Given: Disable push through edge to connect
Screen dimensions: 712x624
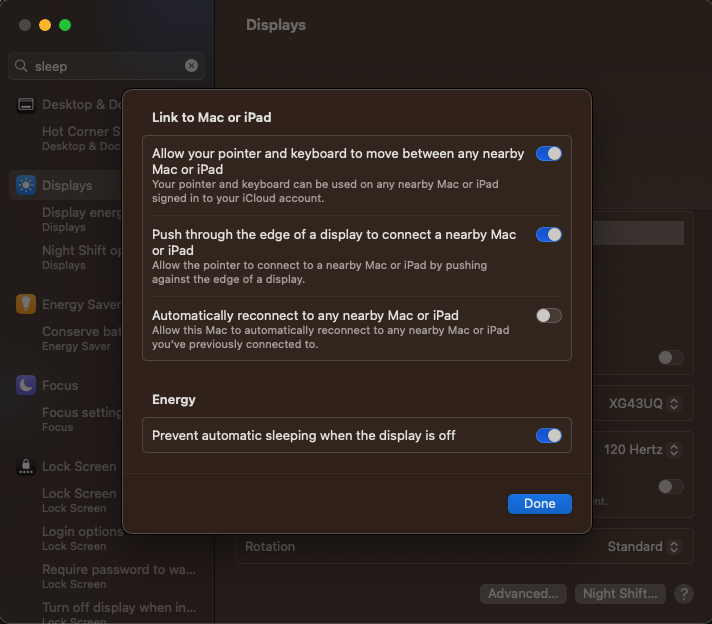Looking at the screenshot, I should [549, 234].
